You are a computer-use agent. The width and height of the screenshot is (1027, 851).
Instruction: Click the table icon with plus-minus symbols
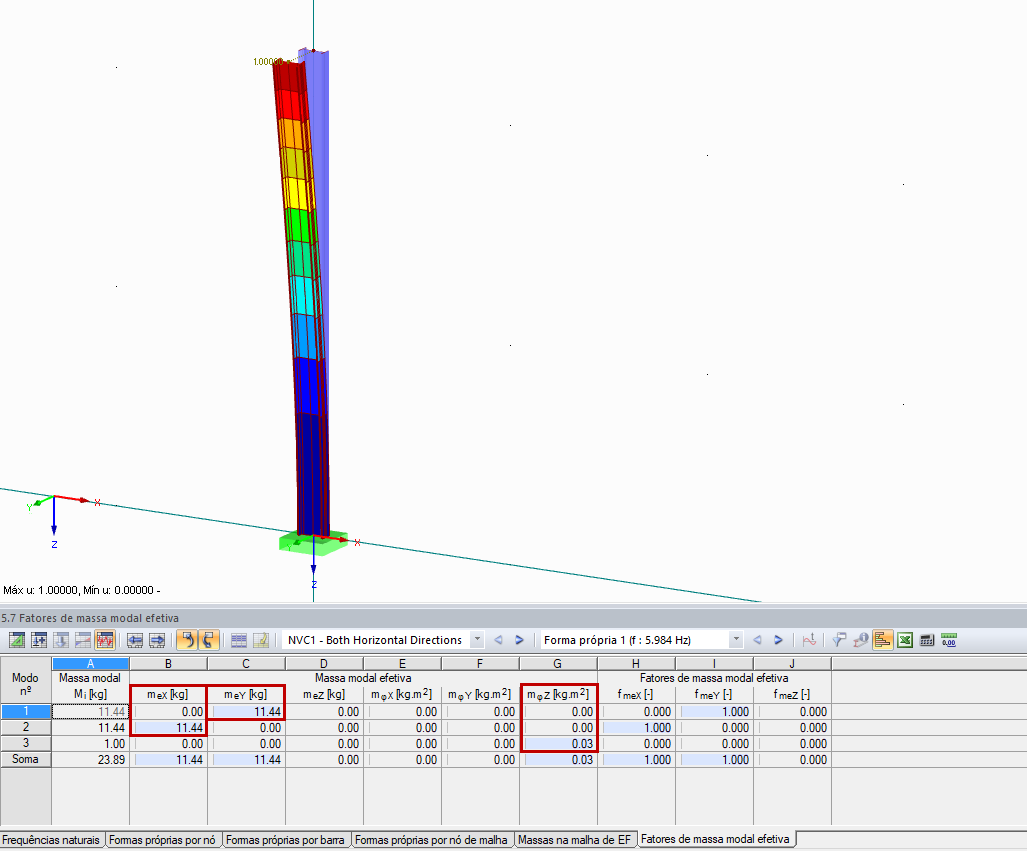[x=39, y=640]
